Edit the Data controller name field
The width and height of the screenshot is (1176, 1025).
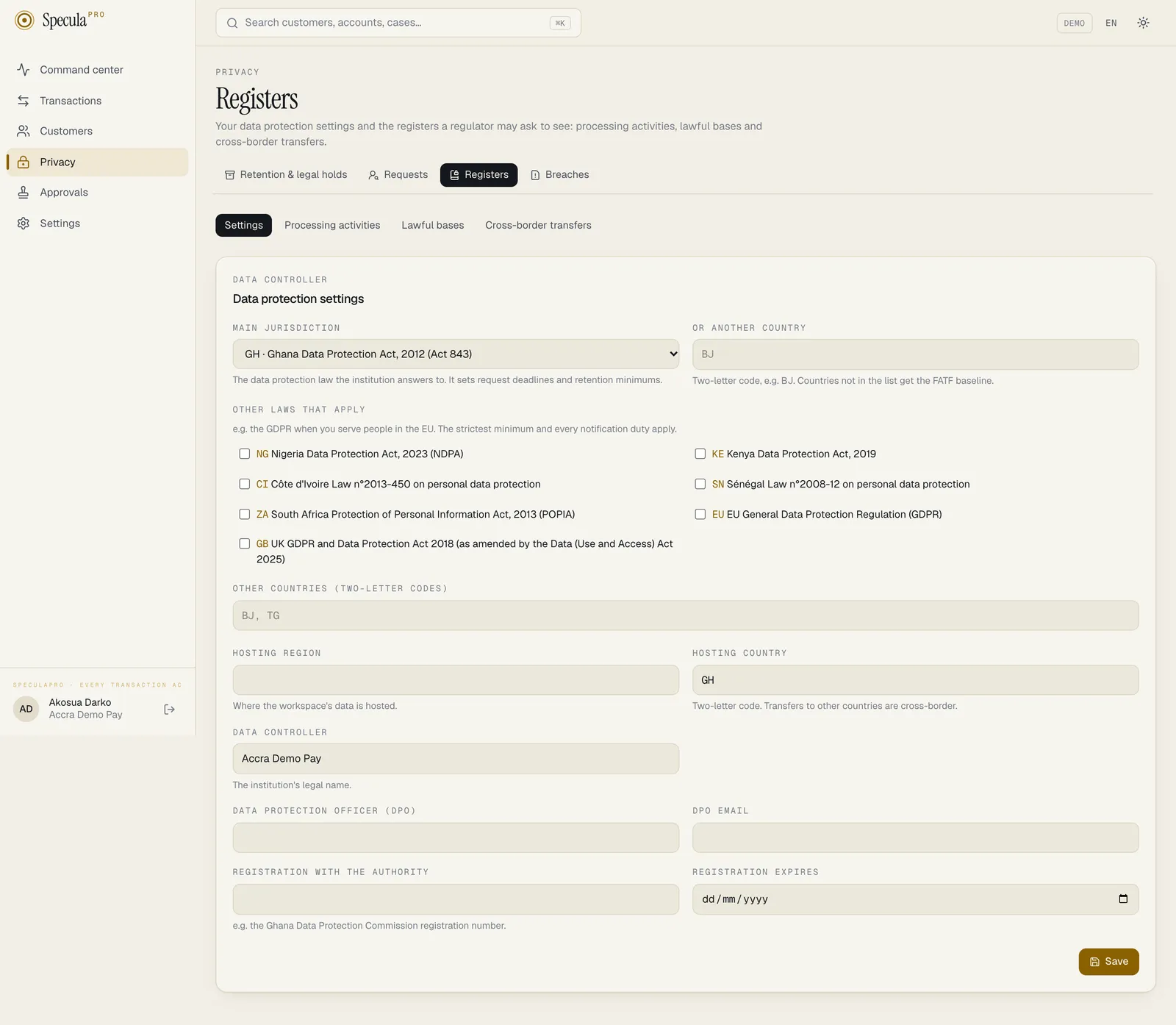(x=456, y=759)
